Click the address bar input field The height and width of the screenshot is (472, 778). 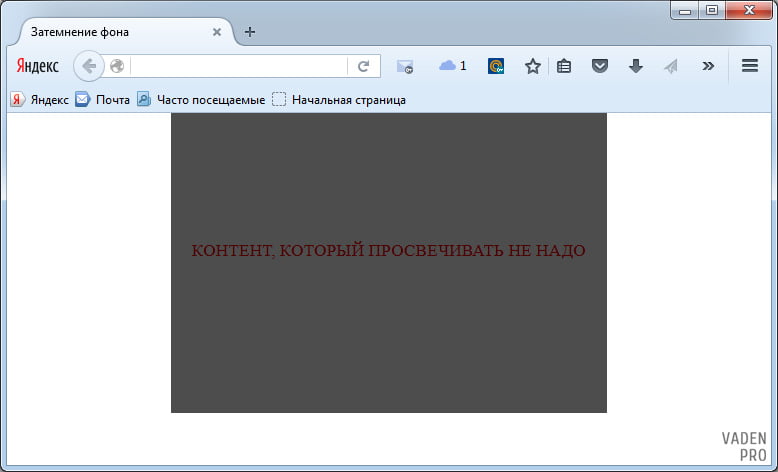(x=238, y=66)
